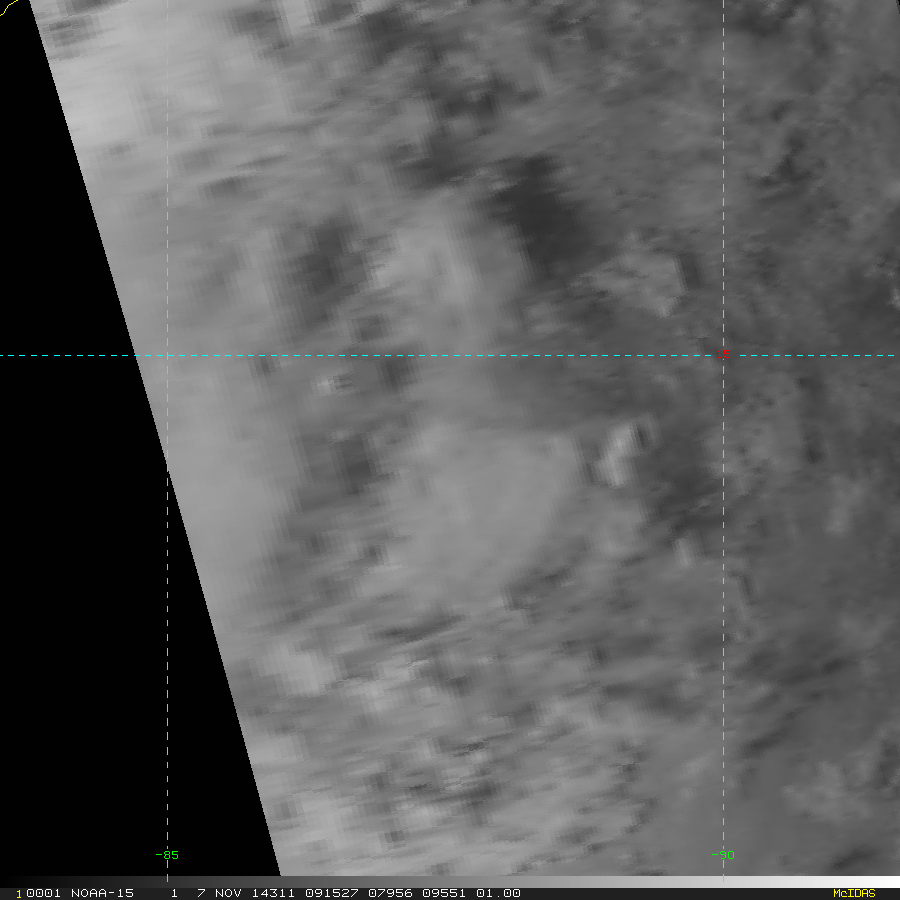The height and width of the screenshot is (900, 900).
Task: Click the 7 NOV date text
Action: (x=219, y=893)
